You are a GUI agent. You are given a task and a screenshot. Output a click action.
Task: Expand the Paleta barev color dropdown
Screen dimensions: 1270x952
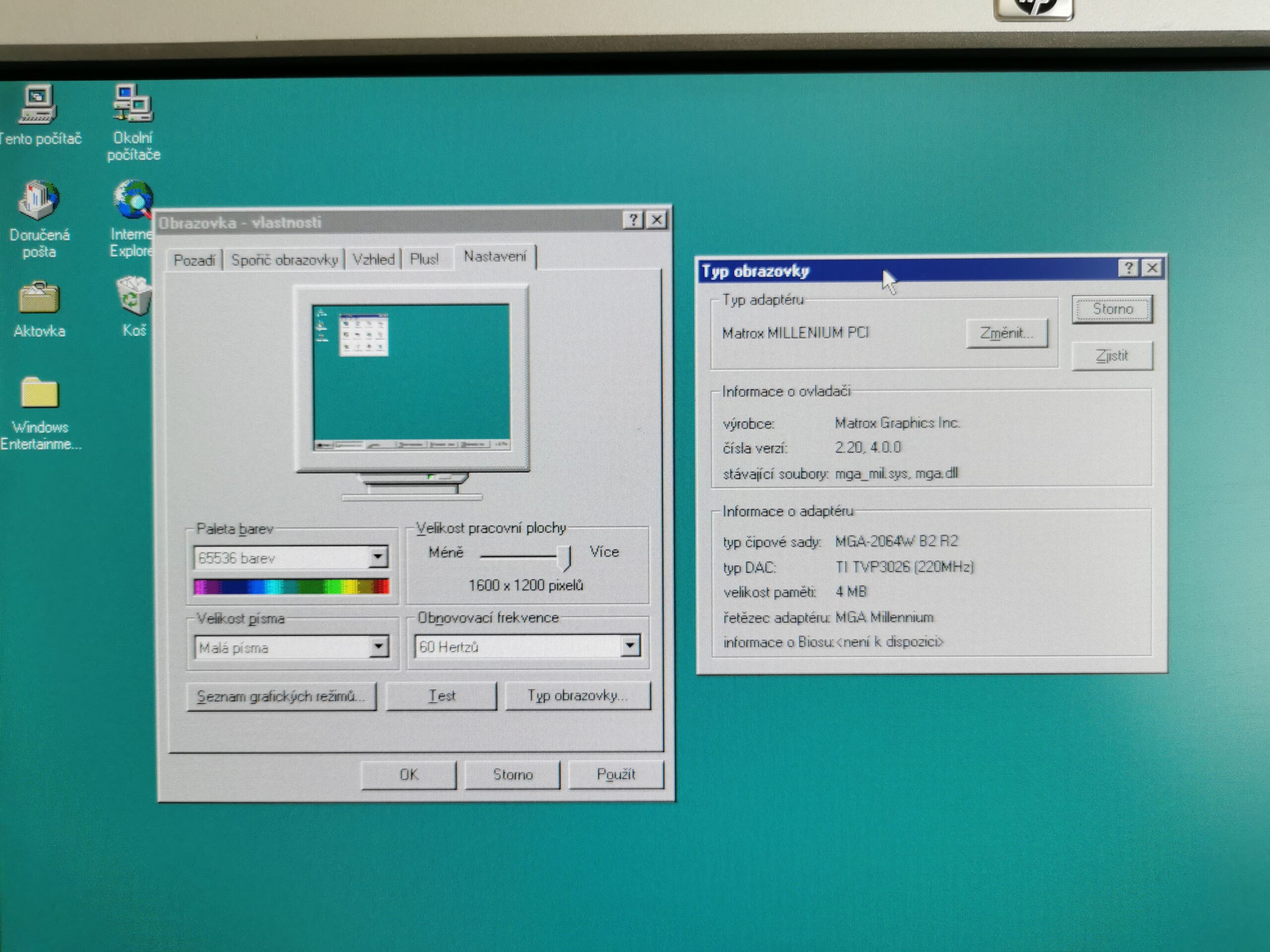point(377,557)
